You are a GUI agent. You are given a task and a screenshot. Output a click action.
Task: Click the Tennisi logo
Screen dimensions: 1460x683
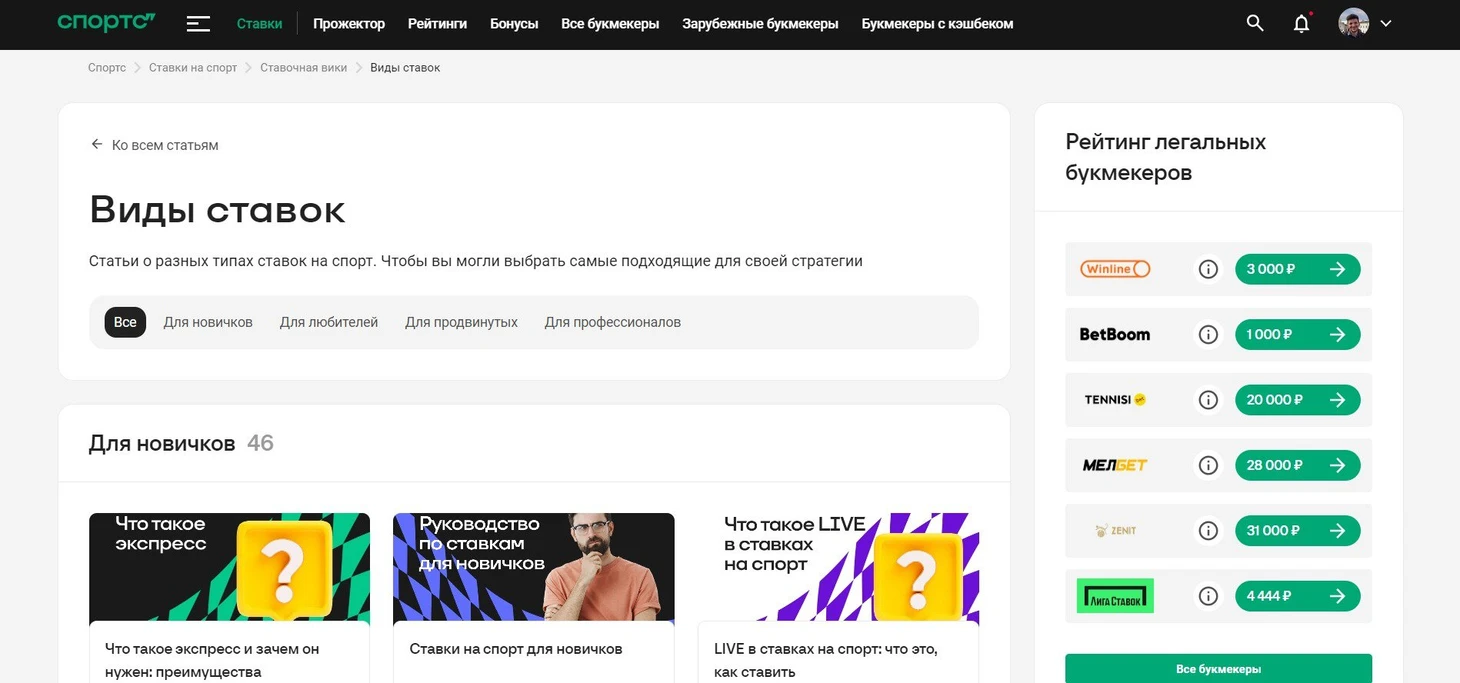[x=1115, y=400]
